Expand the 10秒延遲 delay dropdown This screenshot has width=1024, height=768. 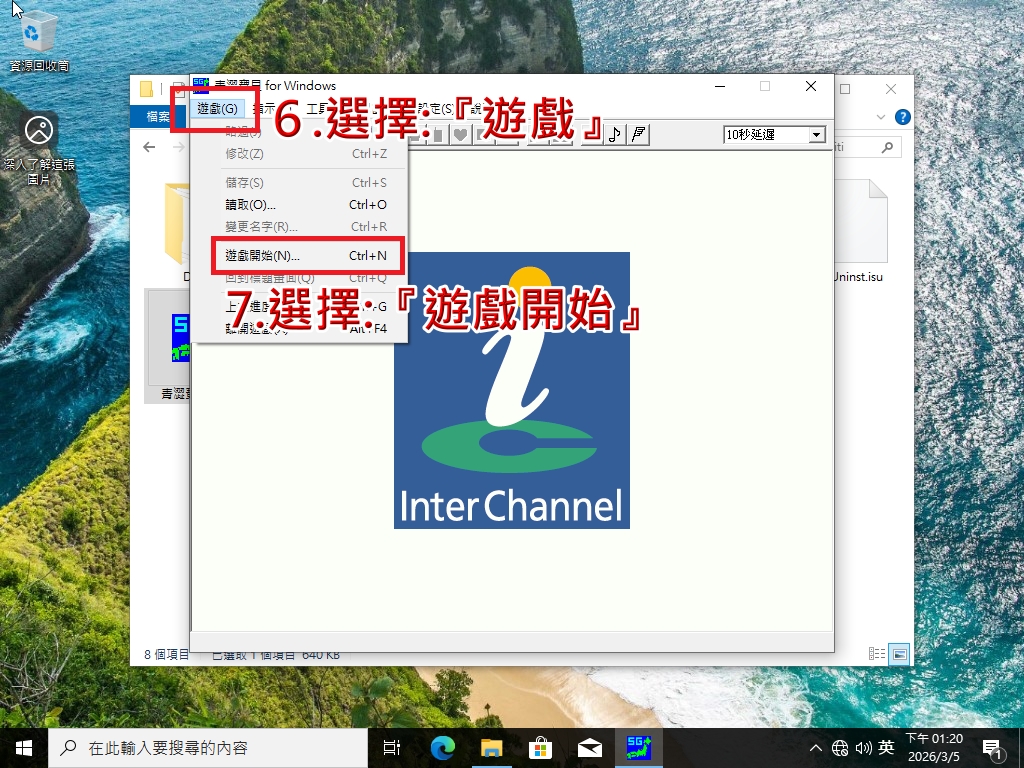click(816, 134)
